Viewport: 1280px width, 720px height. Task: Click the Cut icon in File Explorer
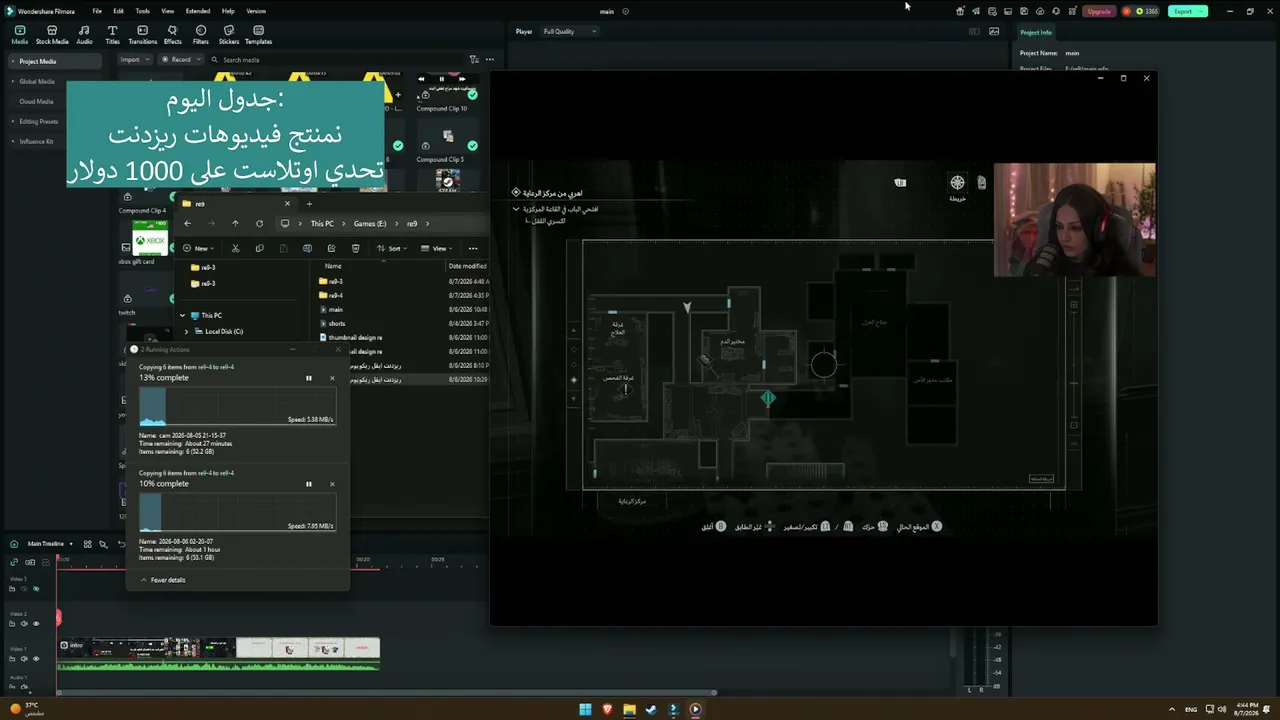[x=235, y=249]
